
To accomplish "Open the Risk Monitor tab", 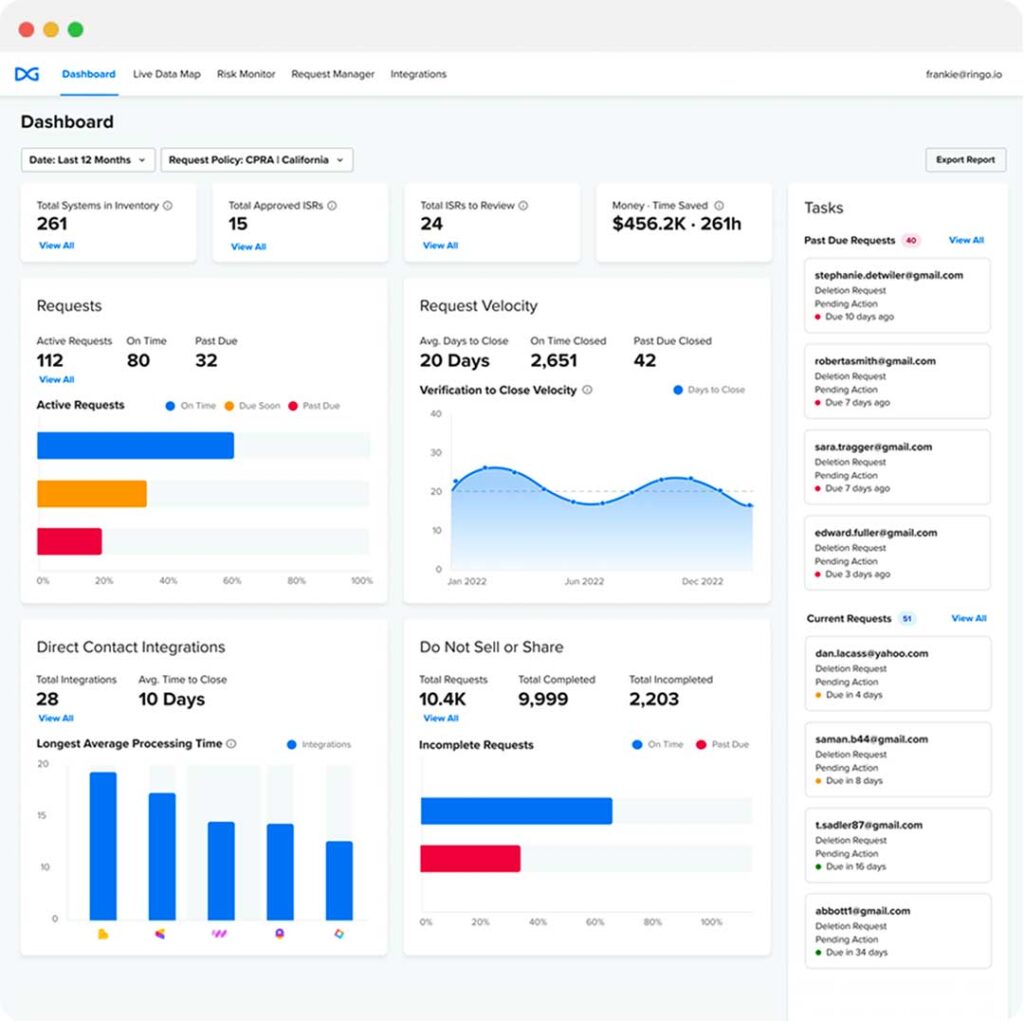I will (x=246, y=74).
